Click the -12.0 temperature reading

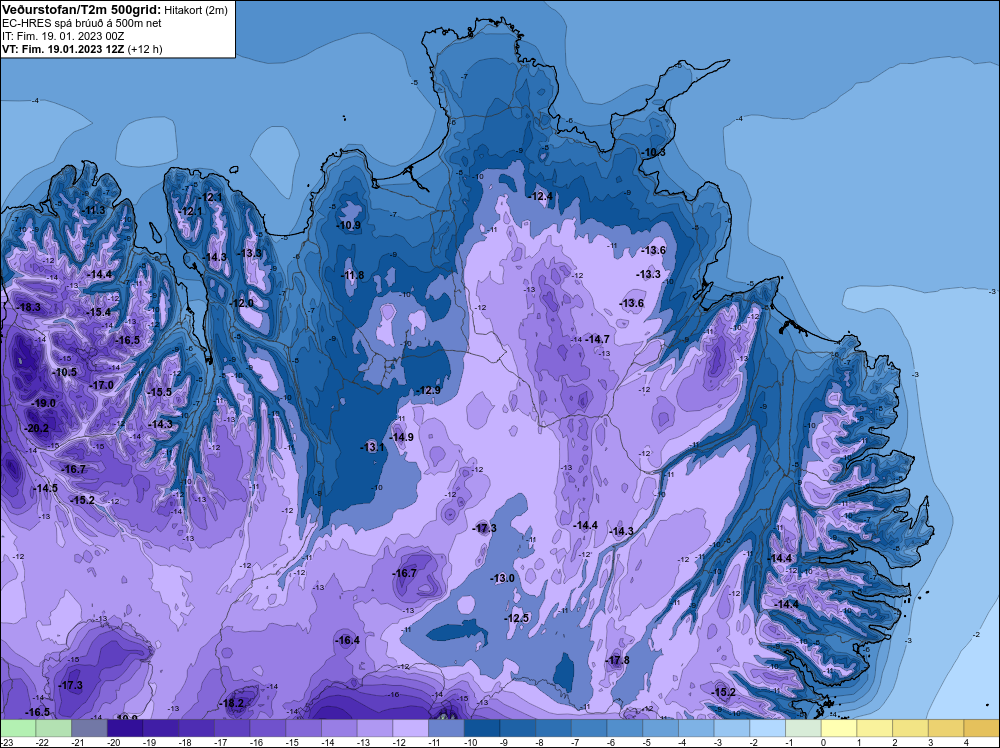(241, 303)
